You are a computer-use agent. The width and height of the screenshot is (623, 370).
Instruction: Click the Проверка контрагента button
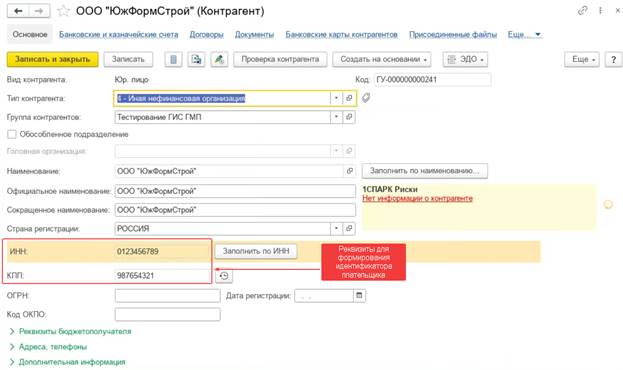(x=280, y=60)
